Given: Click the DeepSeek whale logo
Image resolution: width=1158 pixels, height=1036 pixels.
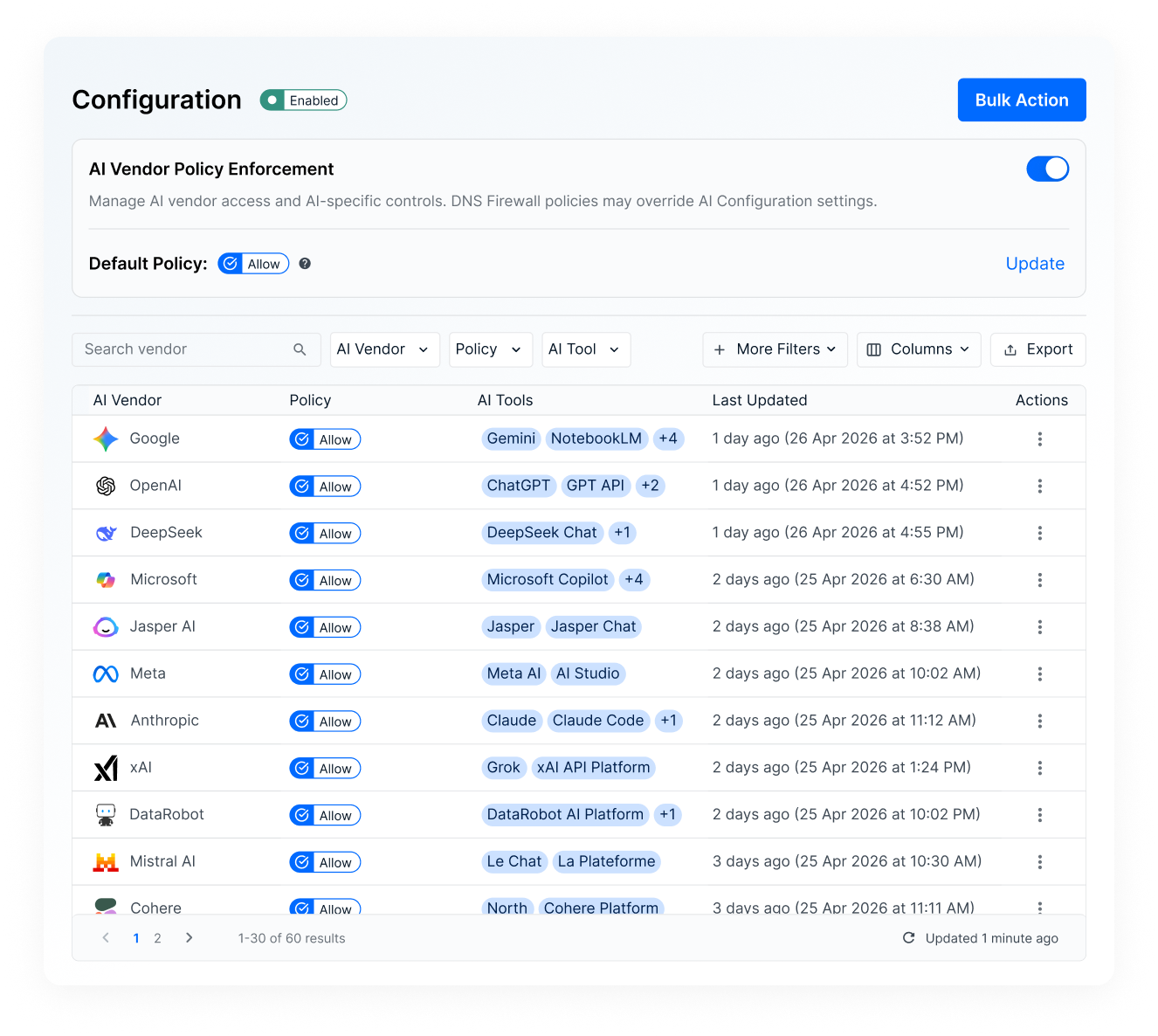Looking at the screenshot, I should [x=106, y=533].
